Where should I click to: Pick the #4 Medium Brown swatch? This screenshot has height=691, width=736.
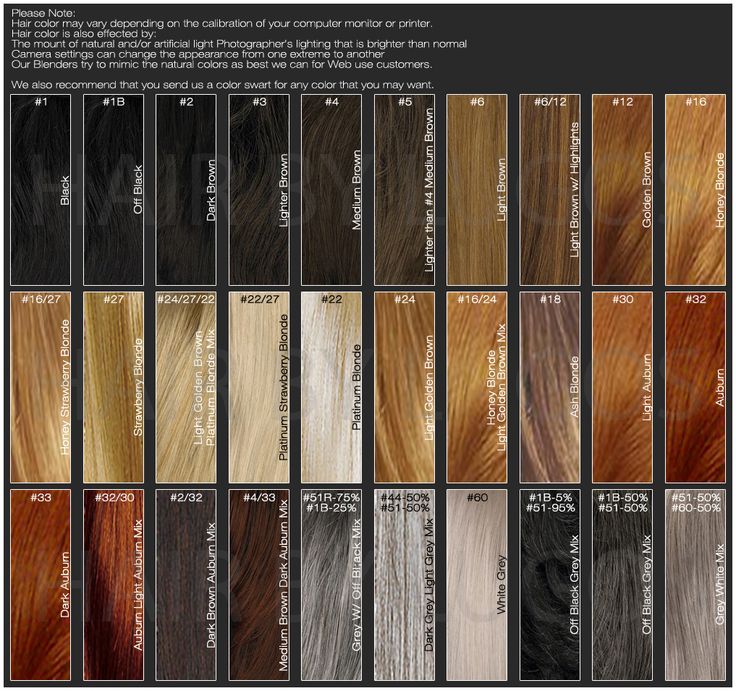[x=332, y=190]
